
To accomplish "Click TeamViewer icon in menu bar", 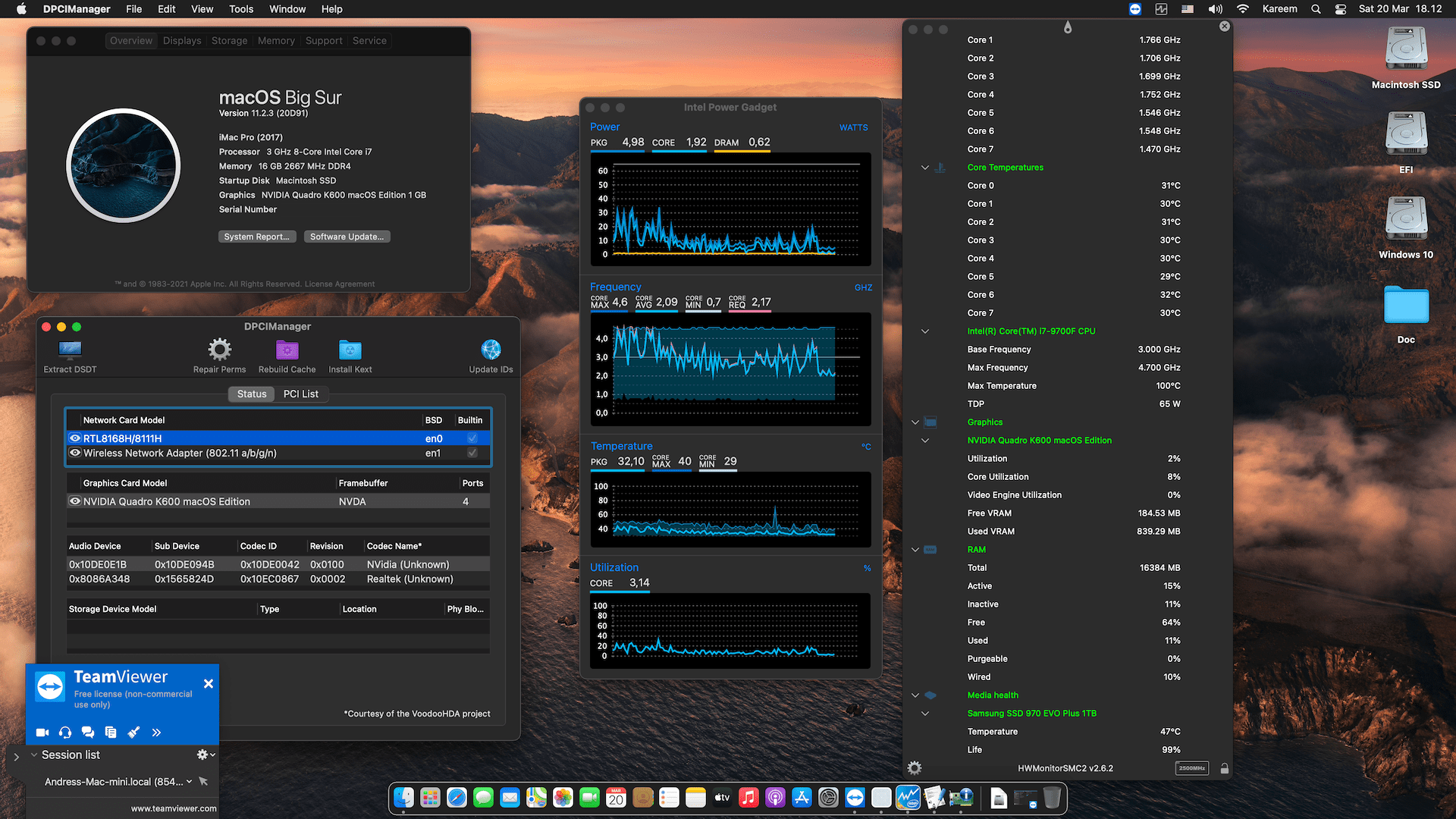I will (x=1134, y=9).
